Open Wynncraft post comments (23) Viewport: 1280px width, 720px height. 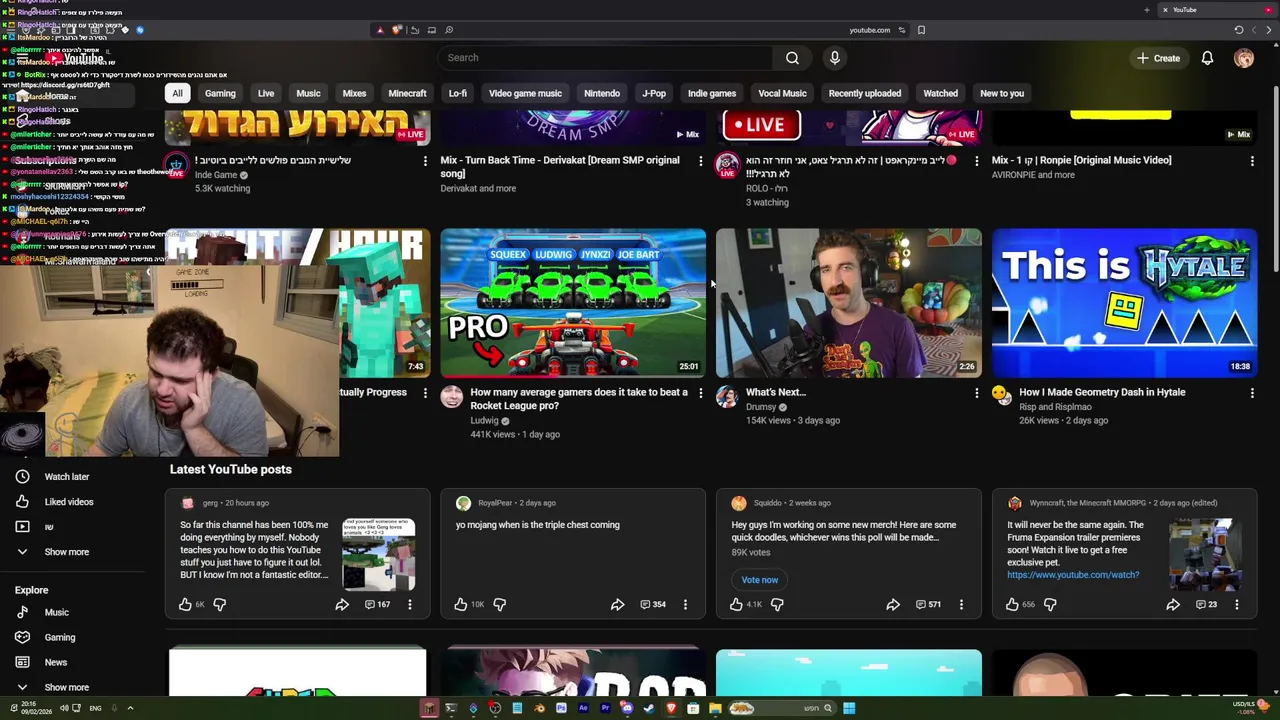point(1206,604)
